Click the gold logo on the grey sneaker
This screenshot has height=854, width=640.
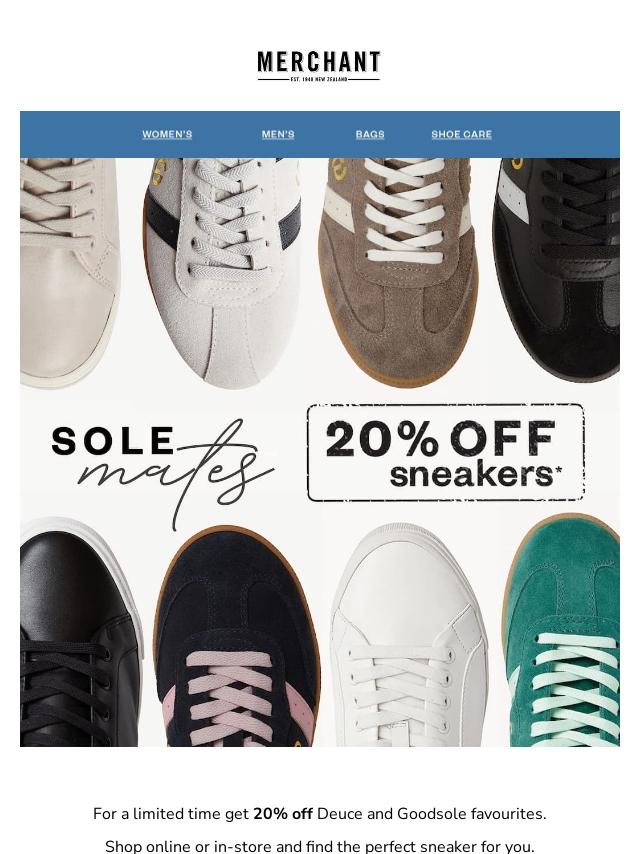coord(159,171)
